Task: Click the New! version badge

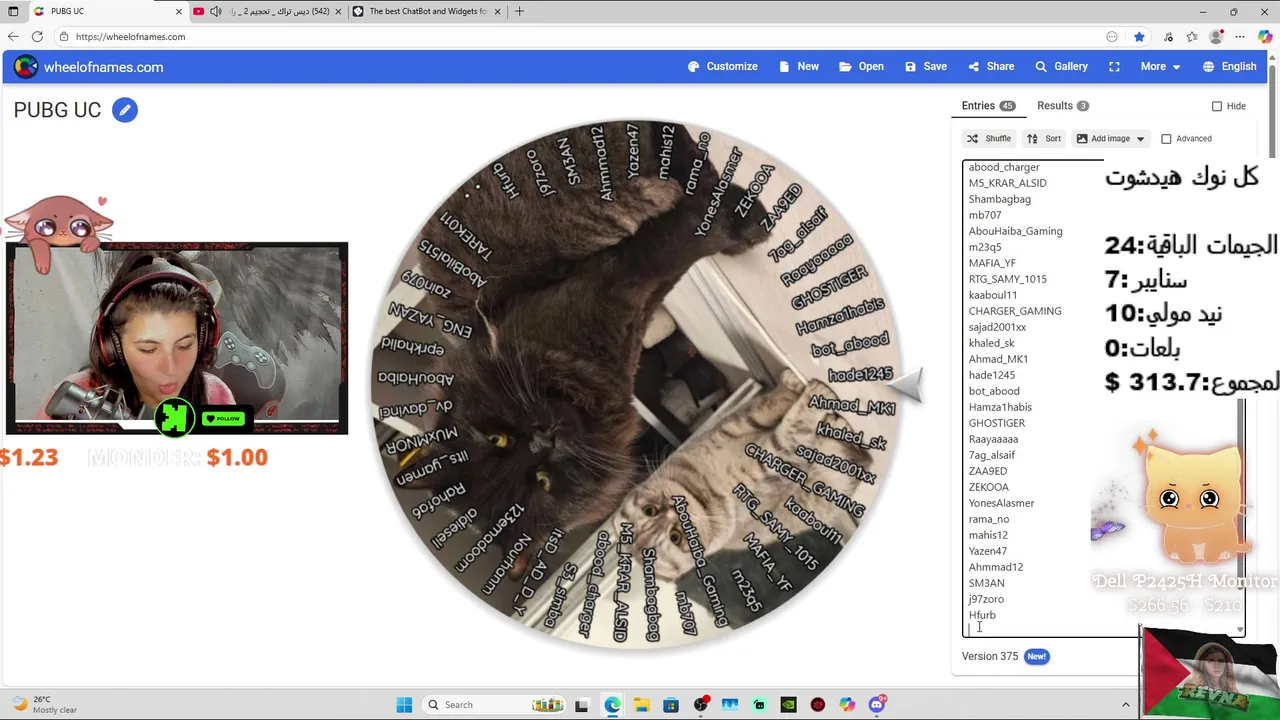Action: point(1036,657)
